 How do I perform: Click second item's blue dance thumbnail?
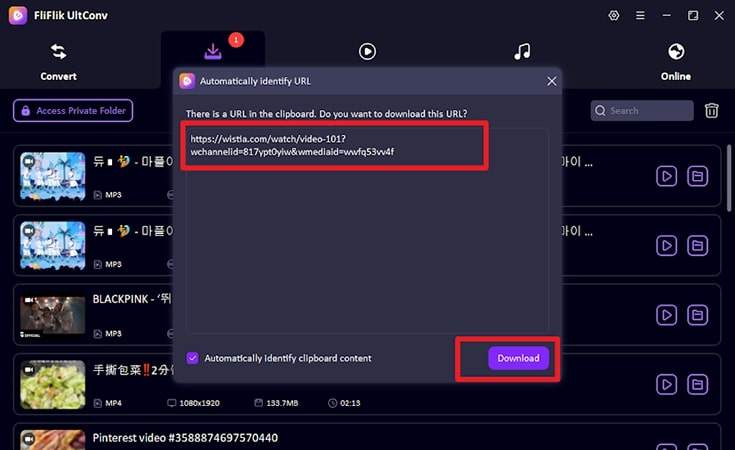click(53, 246)
